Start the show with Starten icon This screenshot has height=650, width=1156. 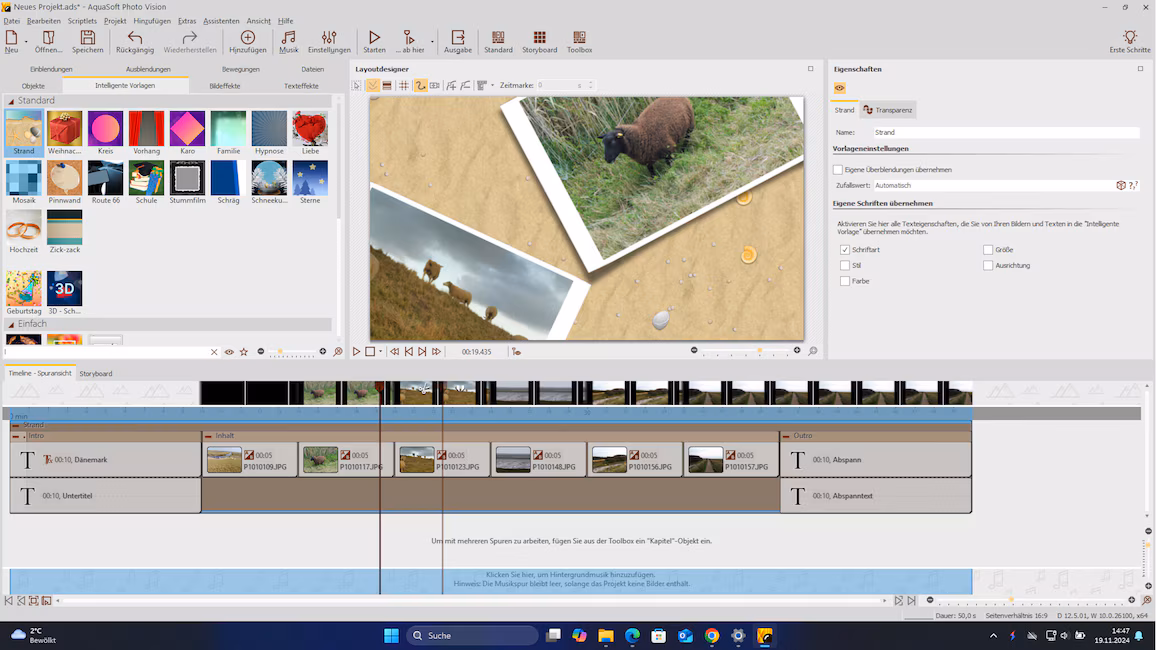click(374, 41)
